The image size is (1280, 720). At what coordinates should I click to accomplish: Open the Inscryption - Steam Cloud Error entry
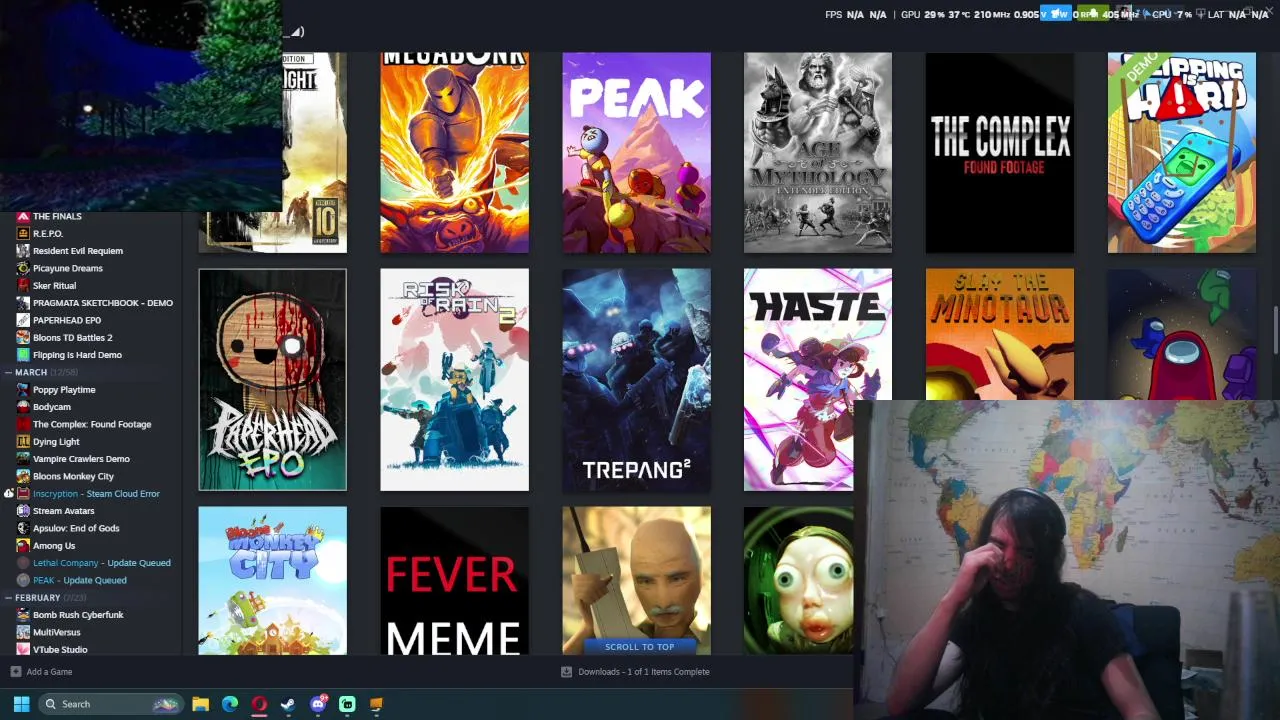coord(96,494)
